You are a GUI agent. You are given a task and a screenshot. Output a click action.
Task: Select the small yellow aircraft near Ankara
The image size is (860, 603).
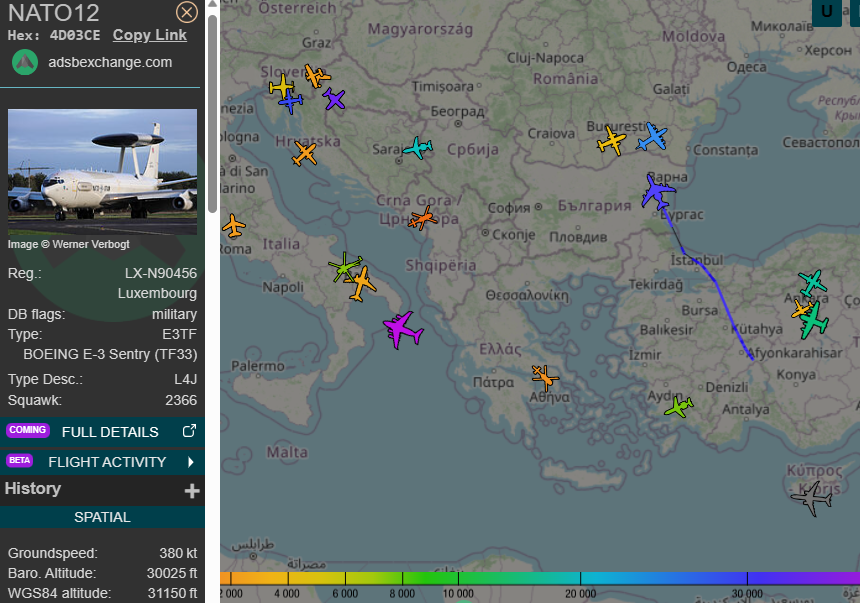801,309
